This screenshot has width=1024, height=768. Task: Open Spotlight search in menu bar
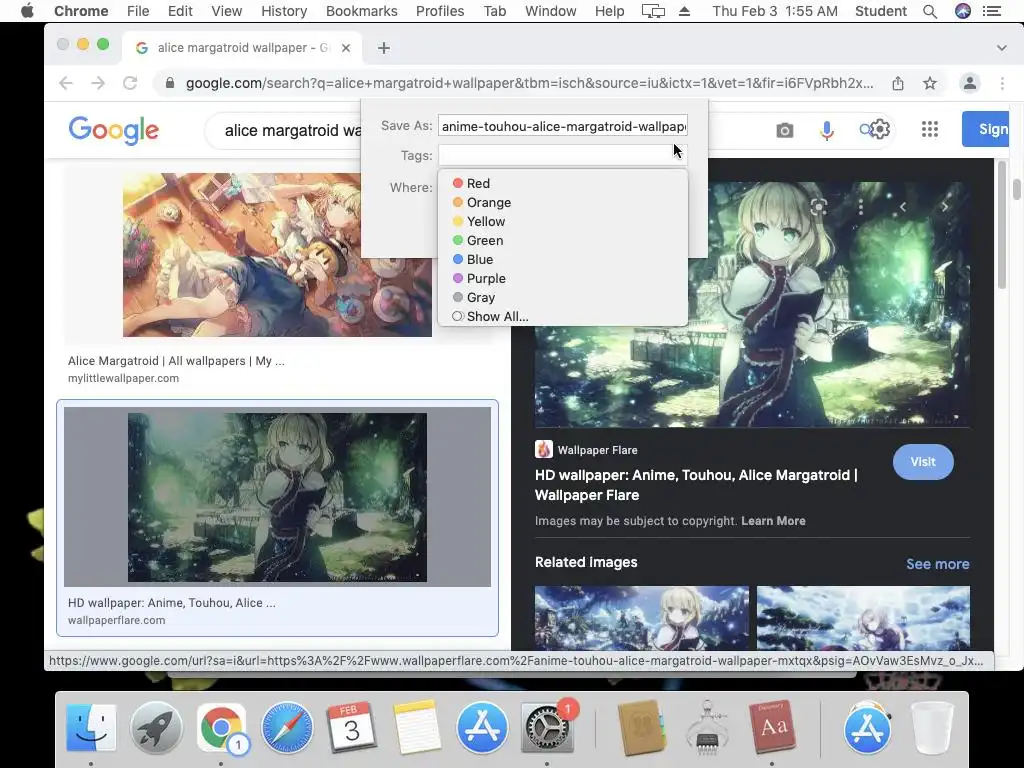(930, 11)
